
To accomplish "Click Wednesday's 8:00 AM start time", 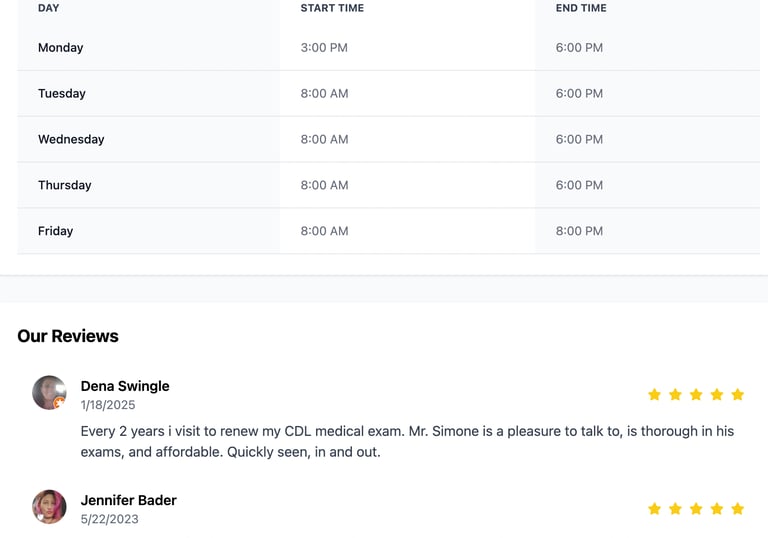I will (324, 140).
